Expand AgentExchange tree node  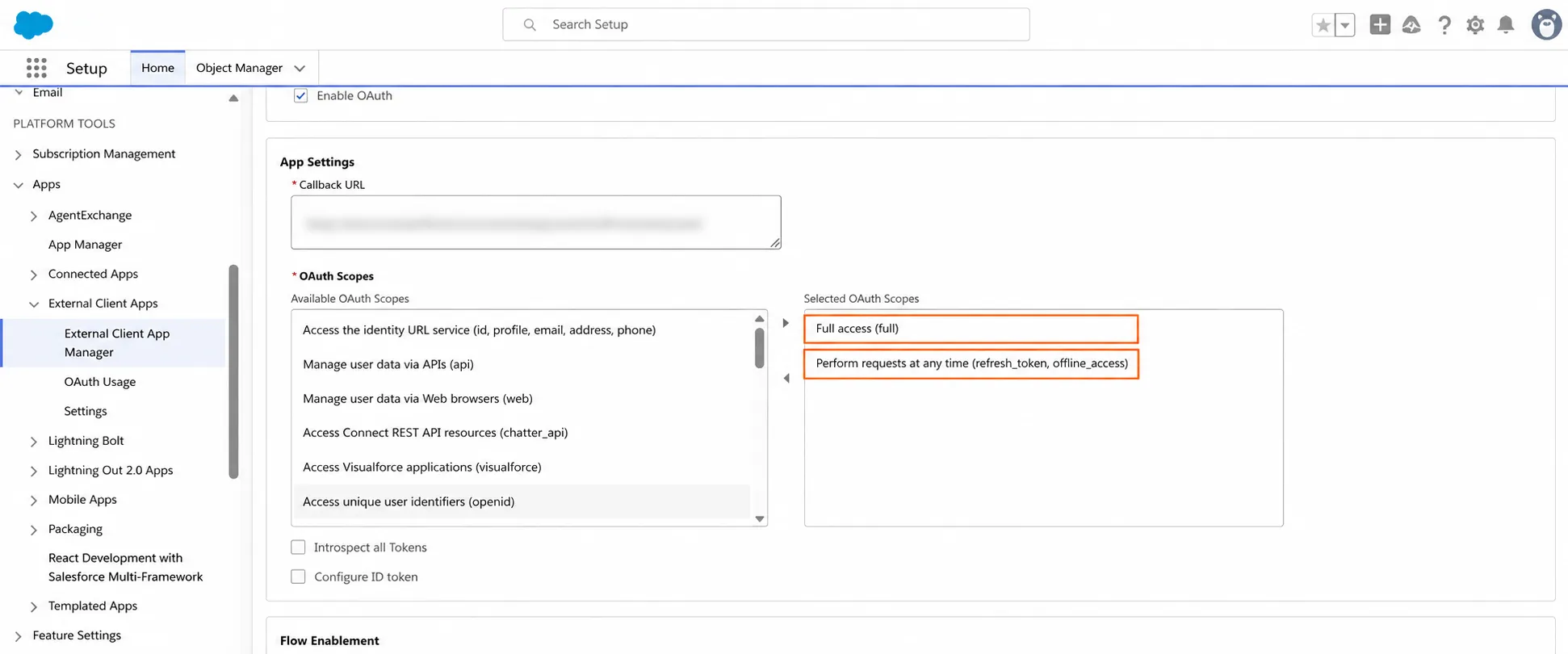click(x=34, y=216)
